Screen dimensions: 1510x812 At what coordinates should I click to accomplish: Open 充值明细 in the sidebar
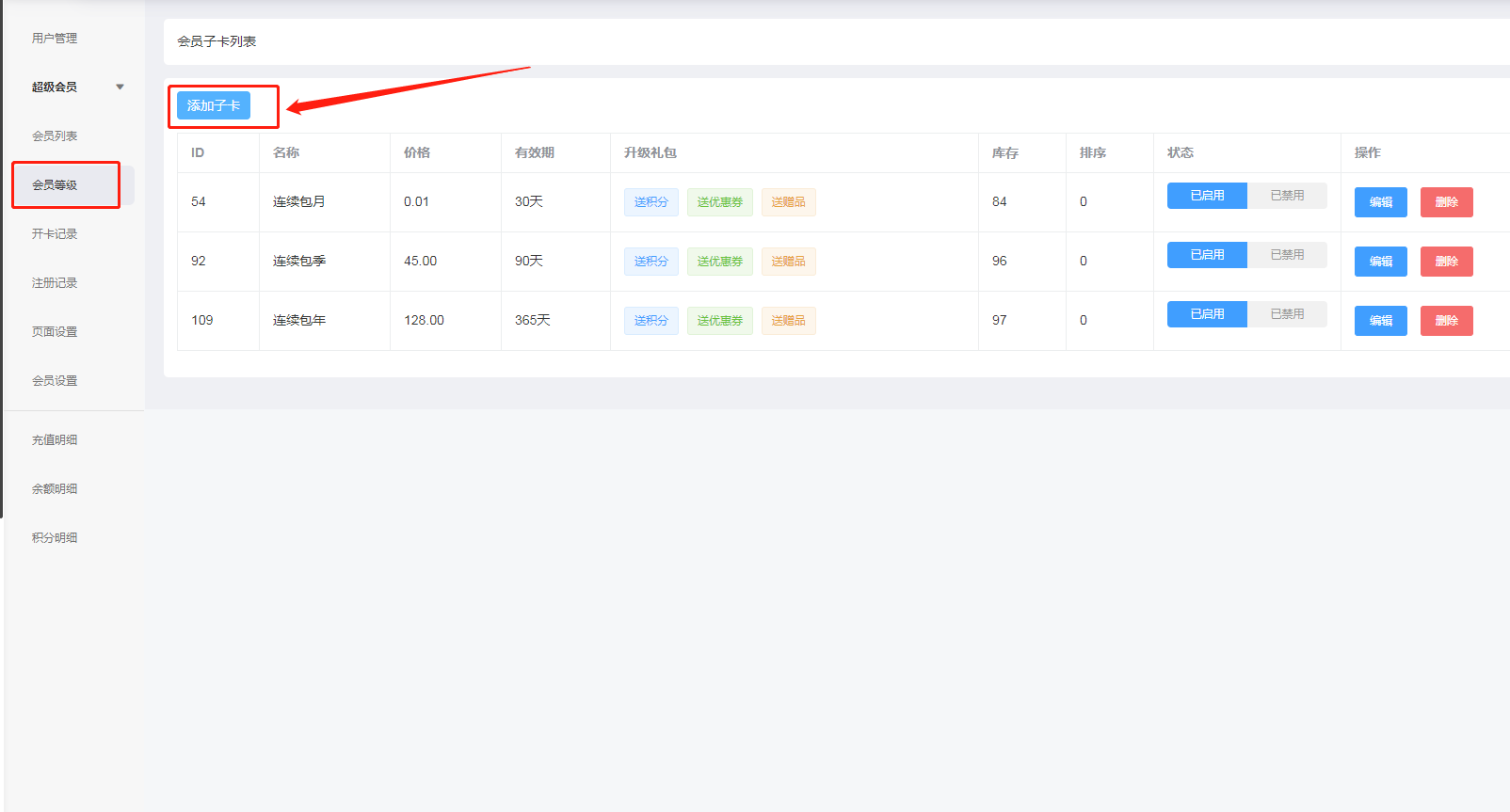coord(55,440)
